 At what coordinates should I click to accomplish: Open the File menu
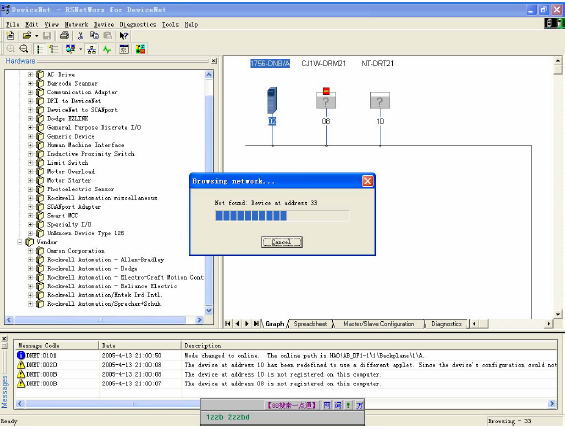point(13,24)
